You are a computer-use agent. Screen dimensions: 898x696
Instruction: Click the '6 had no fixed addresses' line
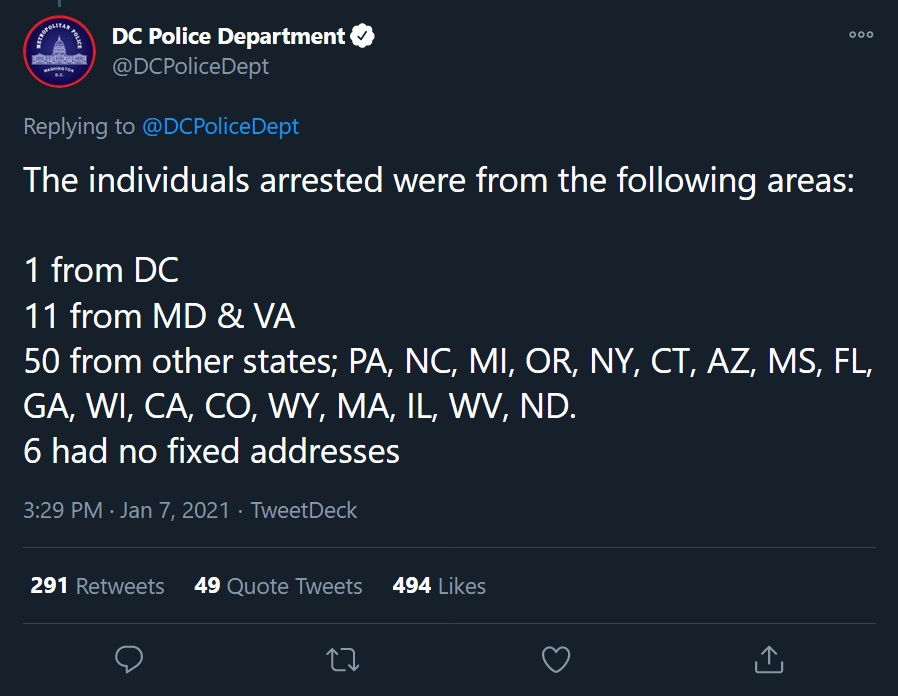click(211, 451)
